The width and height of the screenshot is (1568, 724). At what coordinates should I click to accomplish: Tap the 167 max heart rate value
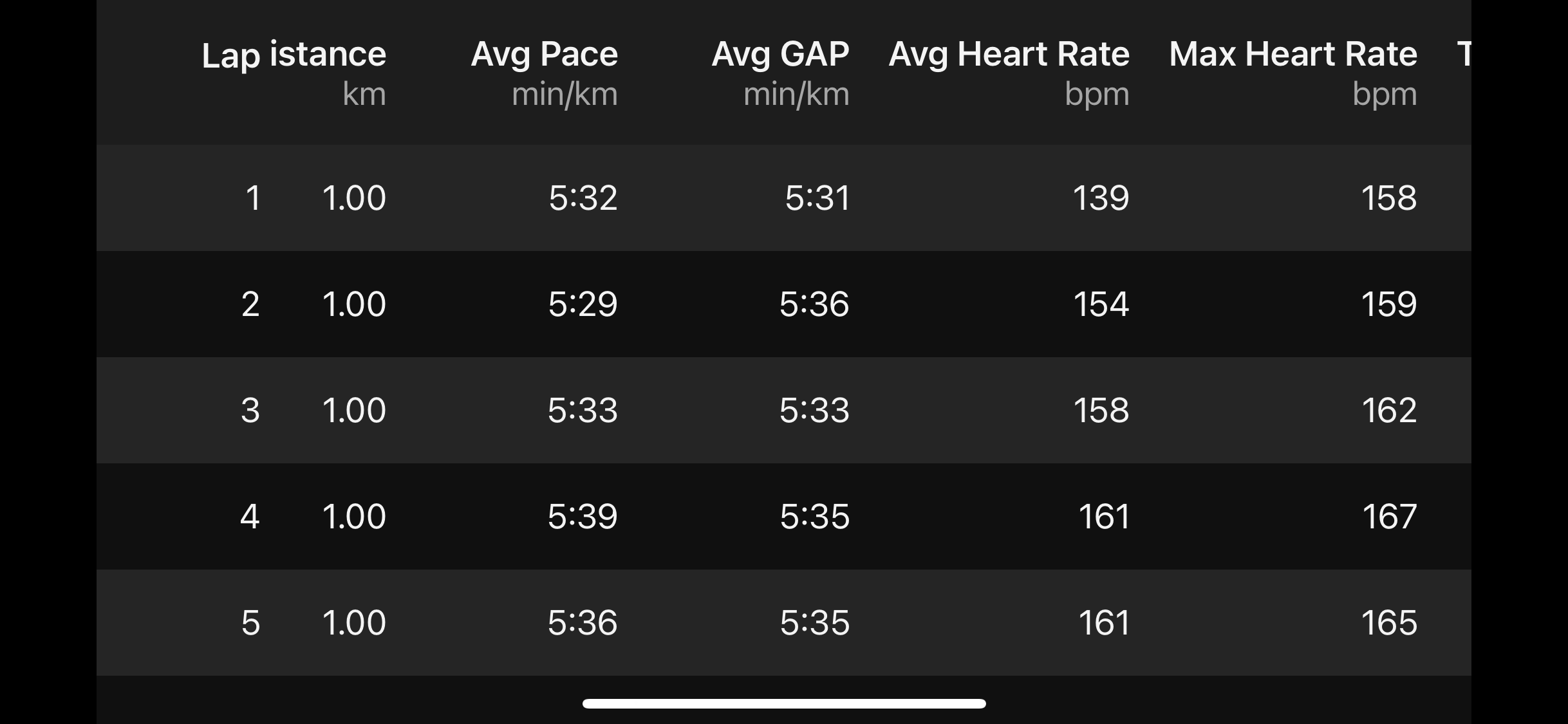1389,516
